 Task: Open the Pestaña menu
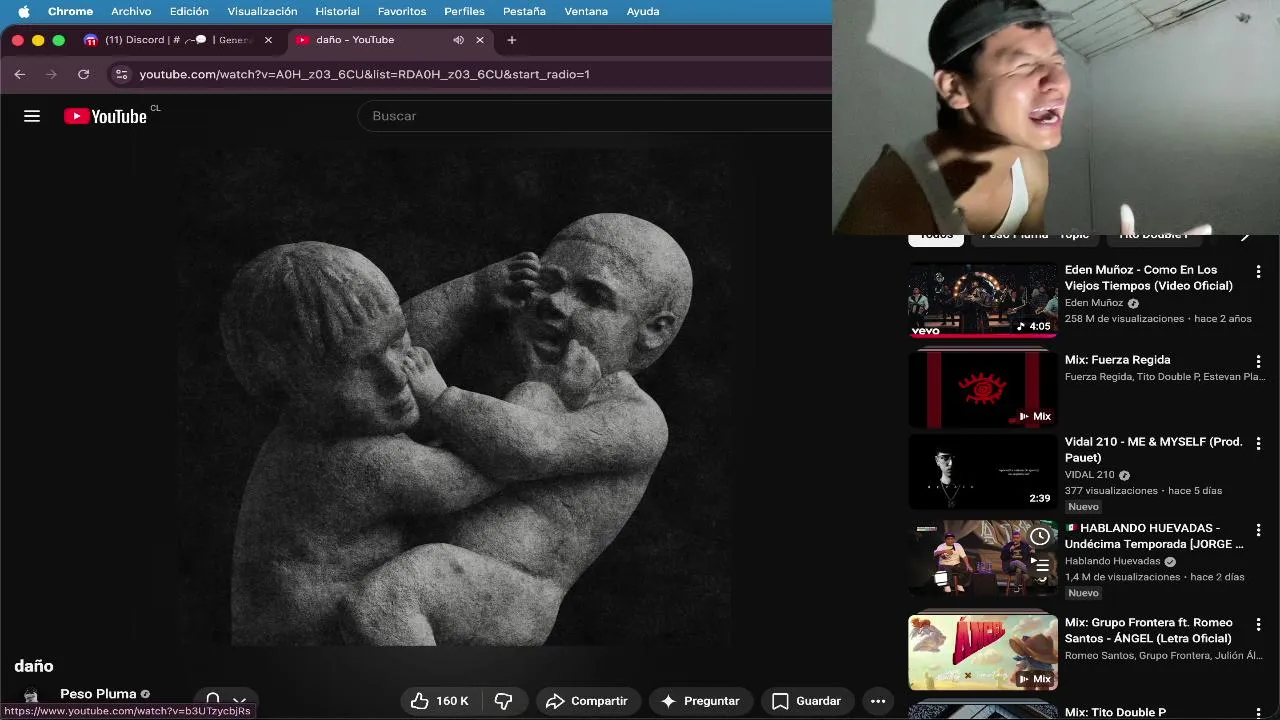tap(524, 11)
